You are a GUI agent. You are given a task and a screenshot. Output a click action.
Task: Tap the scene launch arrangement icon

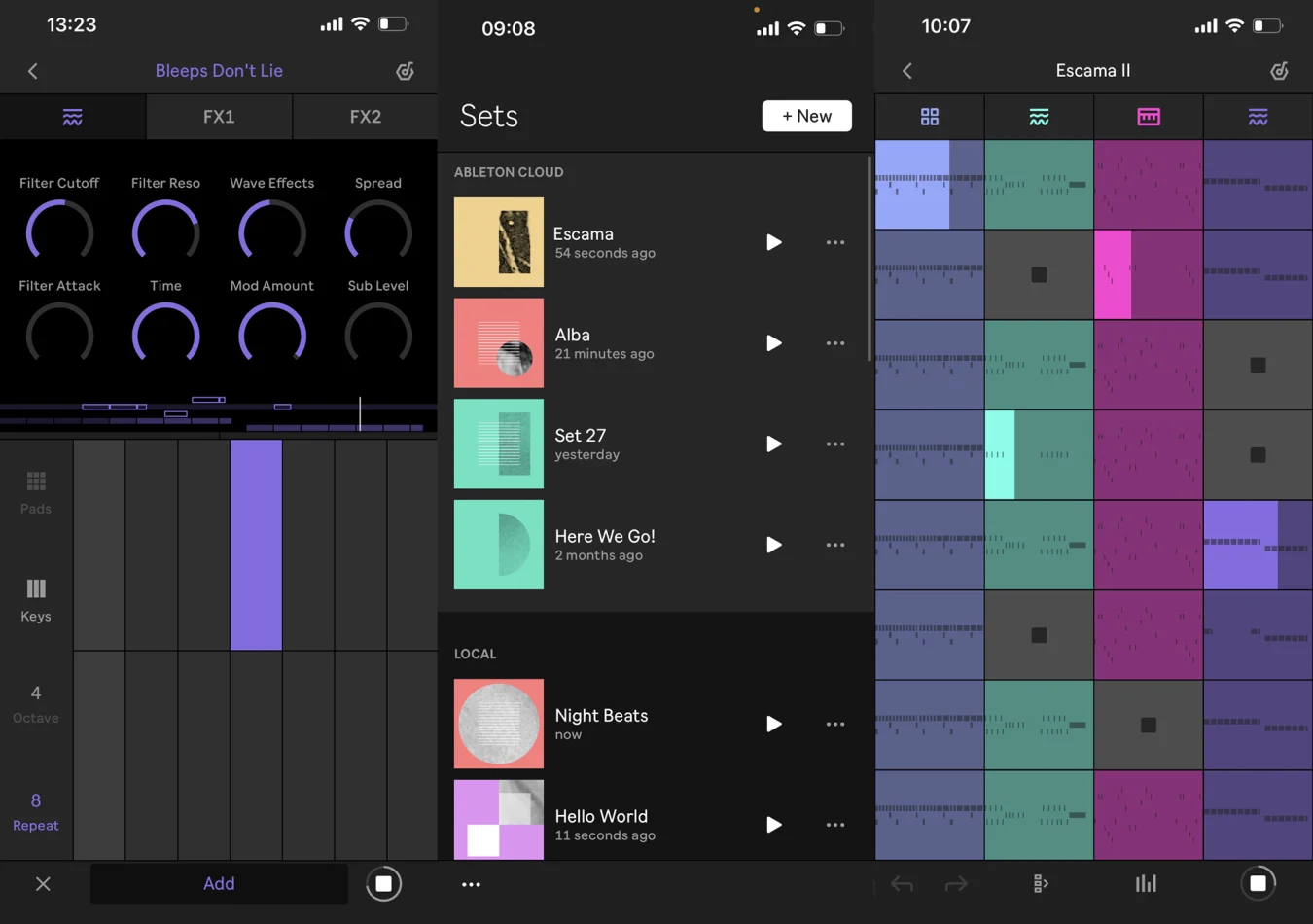tap(1040, 883)
